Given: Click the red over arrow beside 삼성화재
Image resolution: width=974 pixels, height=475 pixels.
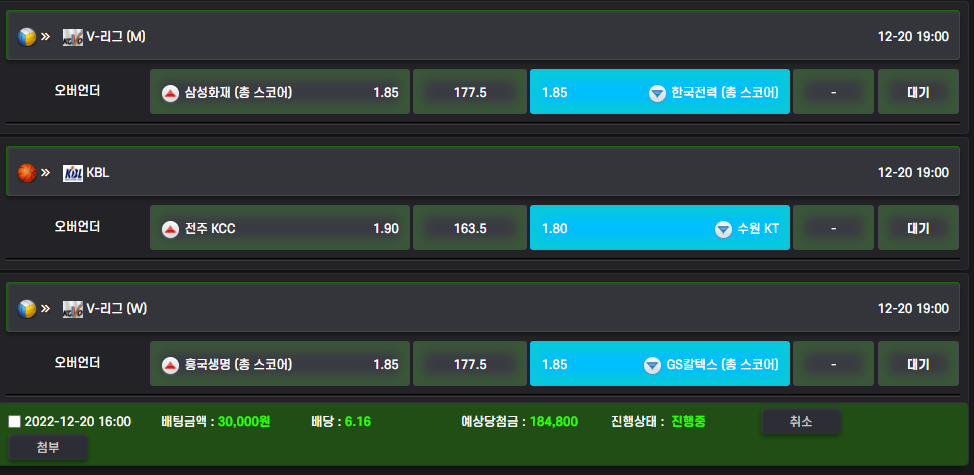Looking at the screenshot, I should (170, 93).
